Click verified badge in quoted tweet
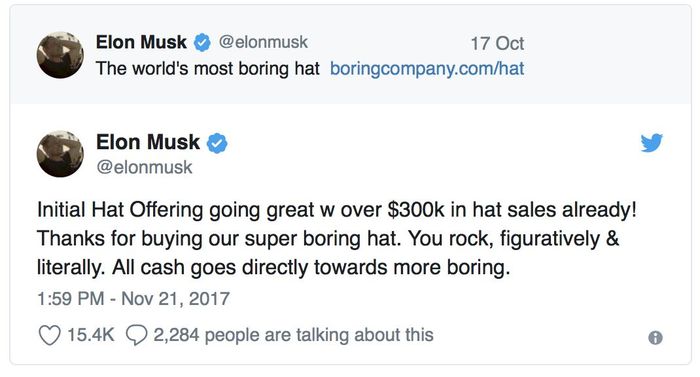Screen dimensions: 700x377 coord(202,43)
